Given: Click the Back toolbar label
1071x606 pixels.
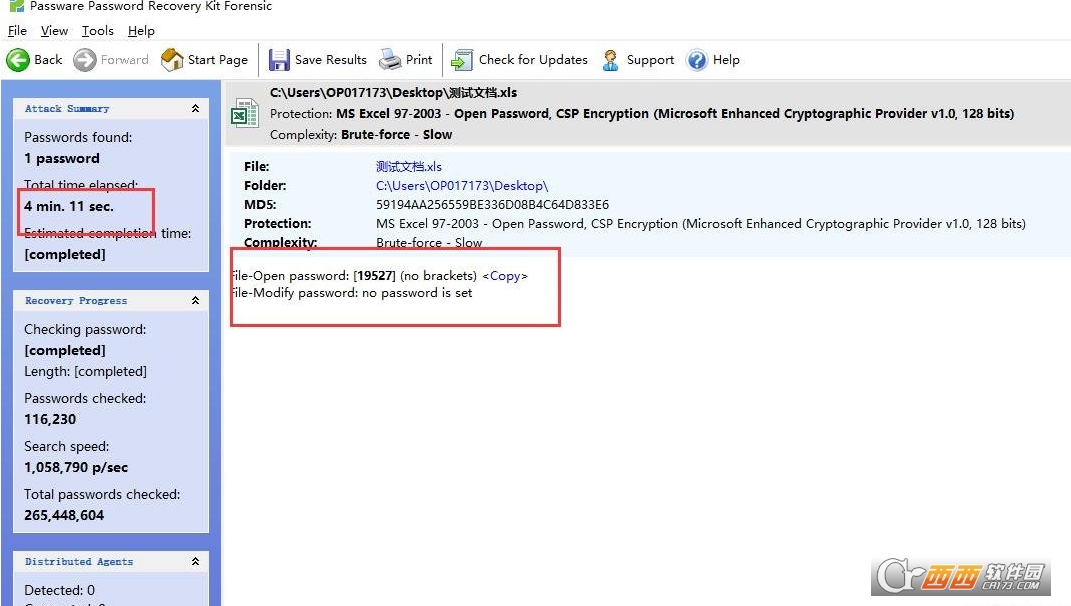Looking at the screenshot, I should (x=48, y=59).
